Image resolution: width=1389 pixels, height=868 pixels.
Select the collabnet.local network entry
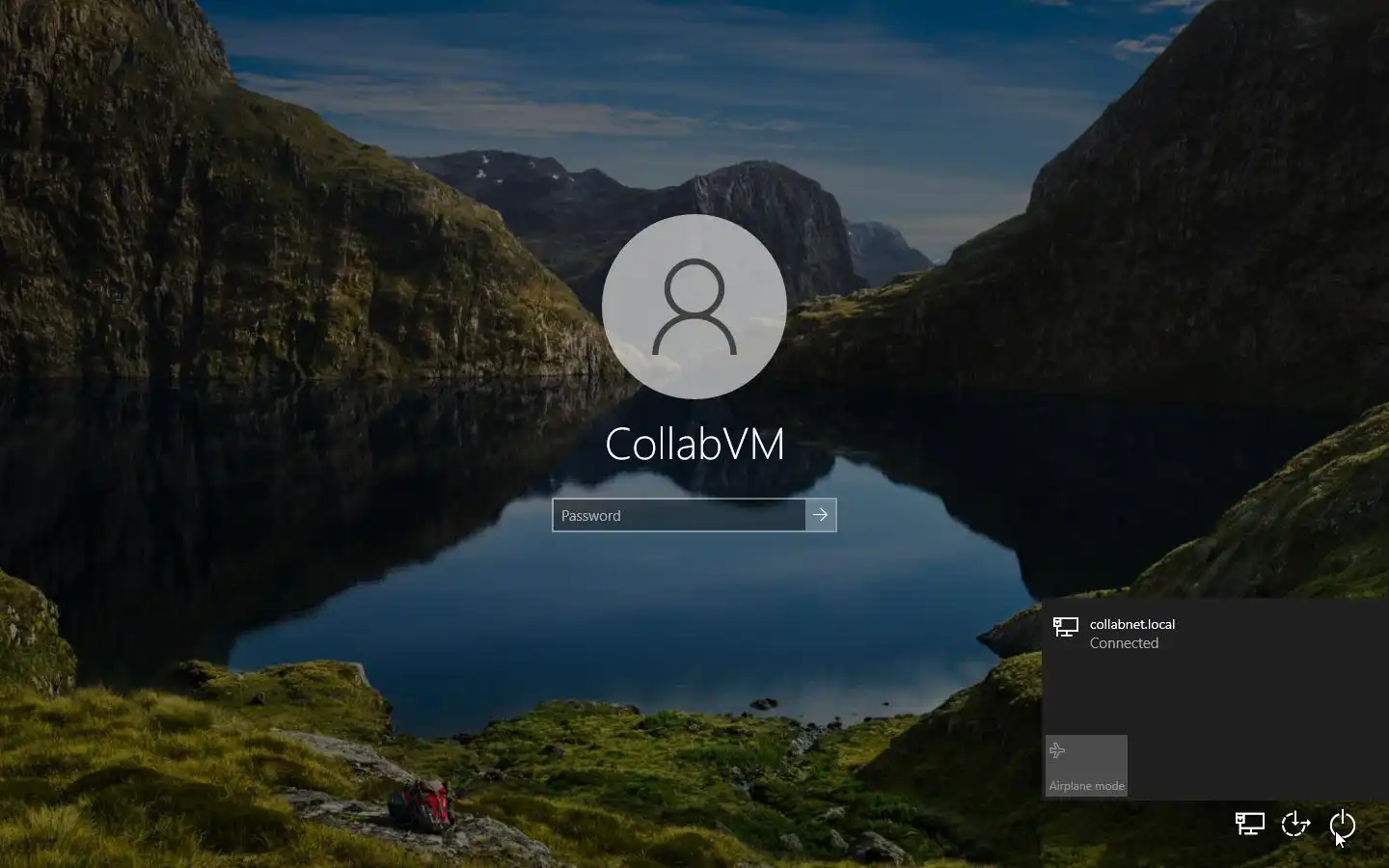(x=1215, y=634)
